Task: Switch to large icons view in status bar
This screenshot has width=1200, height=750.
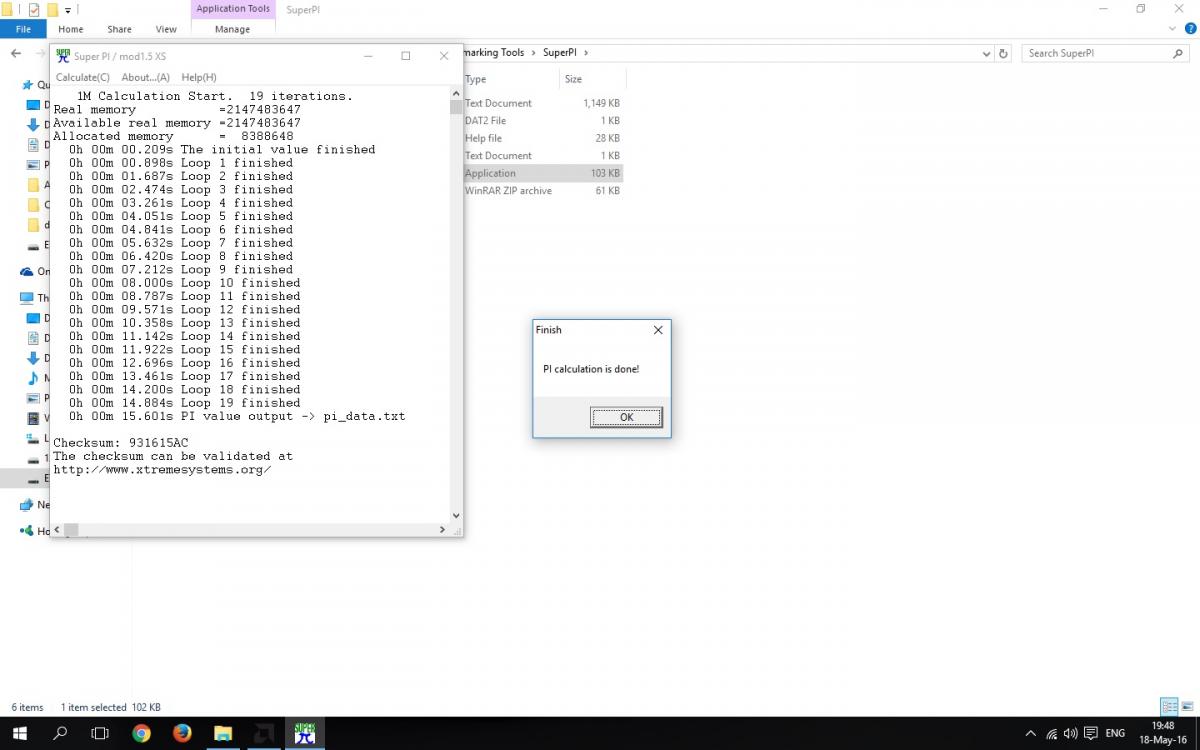Action: [1187, 707]
